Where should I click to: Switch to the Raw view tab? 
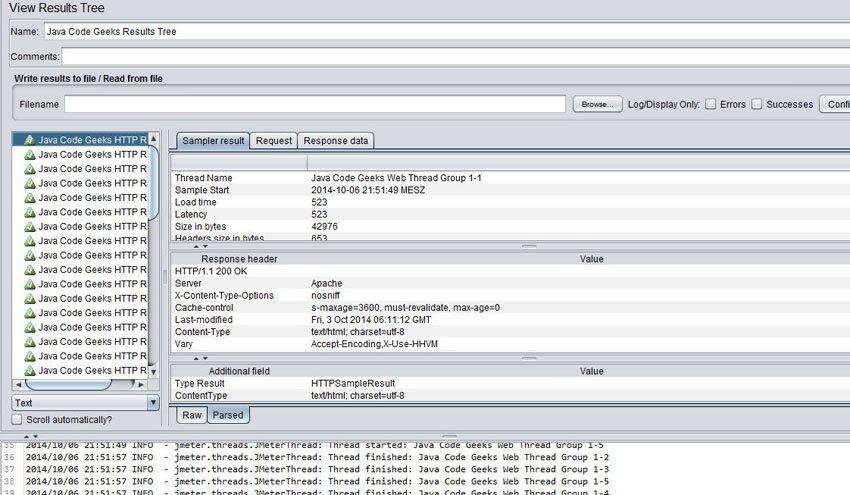coord(192,415)
